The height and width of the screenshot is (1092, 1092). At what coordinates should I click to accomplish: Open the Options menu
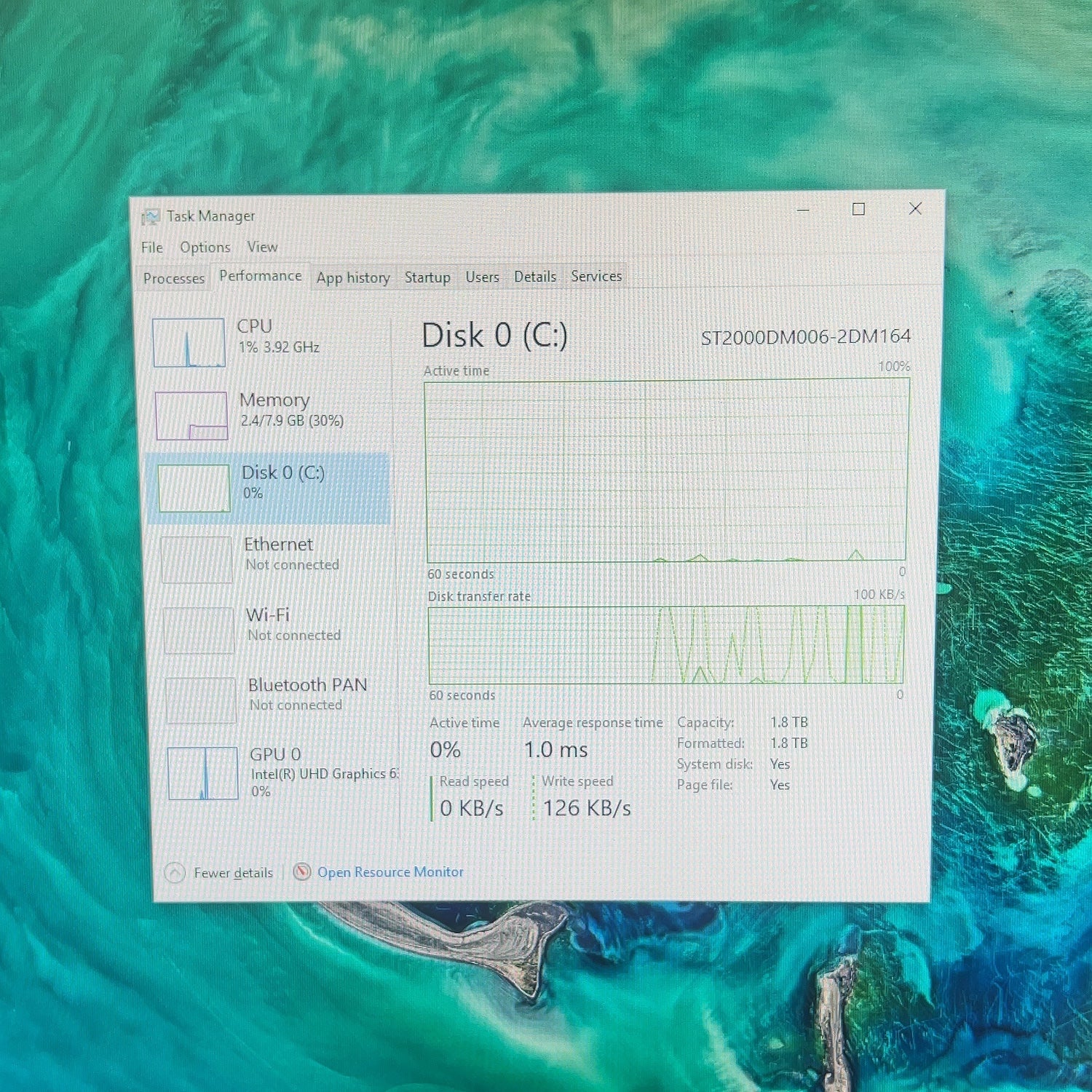coord(205,248)
